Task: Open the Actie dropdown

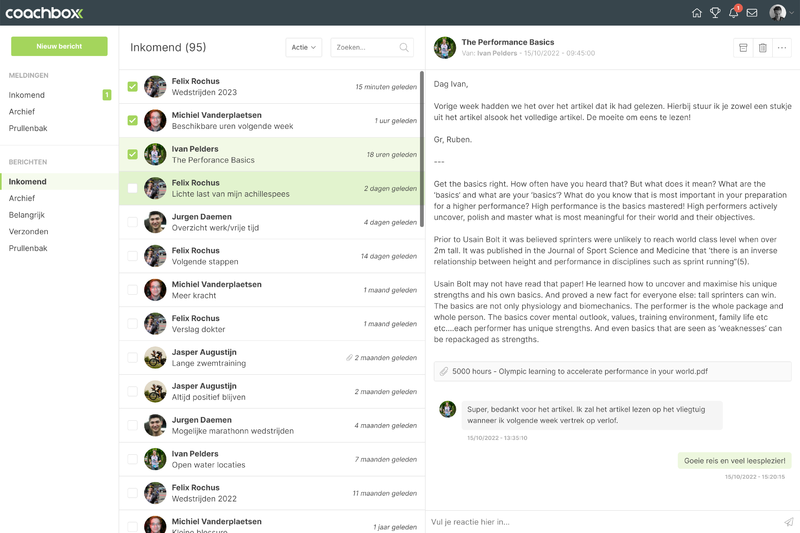Action: [303, 47]
